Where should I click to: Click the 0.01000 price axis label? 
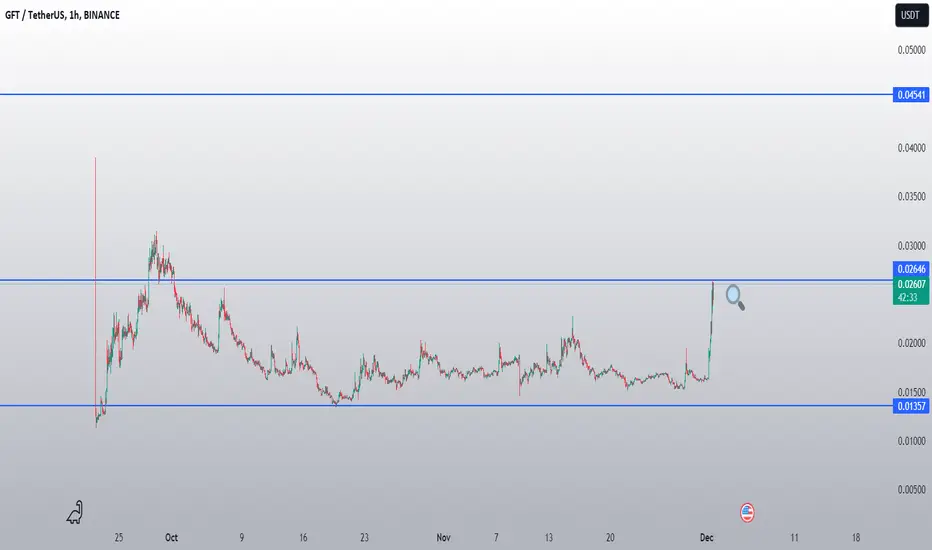[x=911, y=441]
